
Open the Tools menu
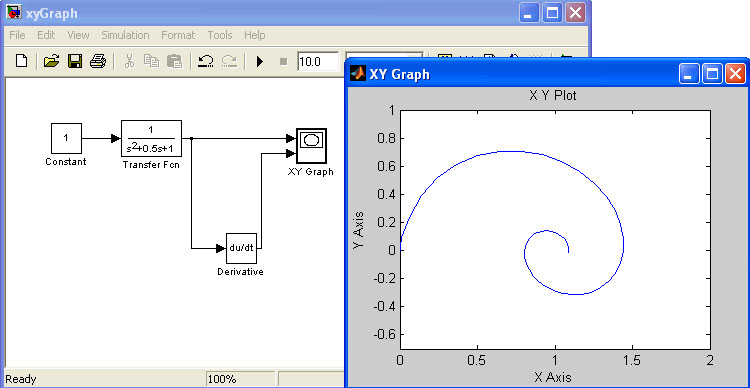pyautogui.click(x=220, y=35)
